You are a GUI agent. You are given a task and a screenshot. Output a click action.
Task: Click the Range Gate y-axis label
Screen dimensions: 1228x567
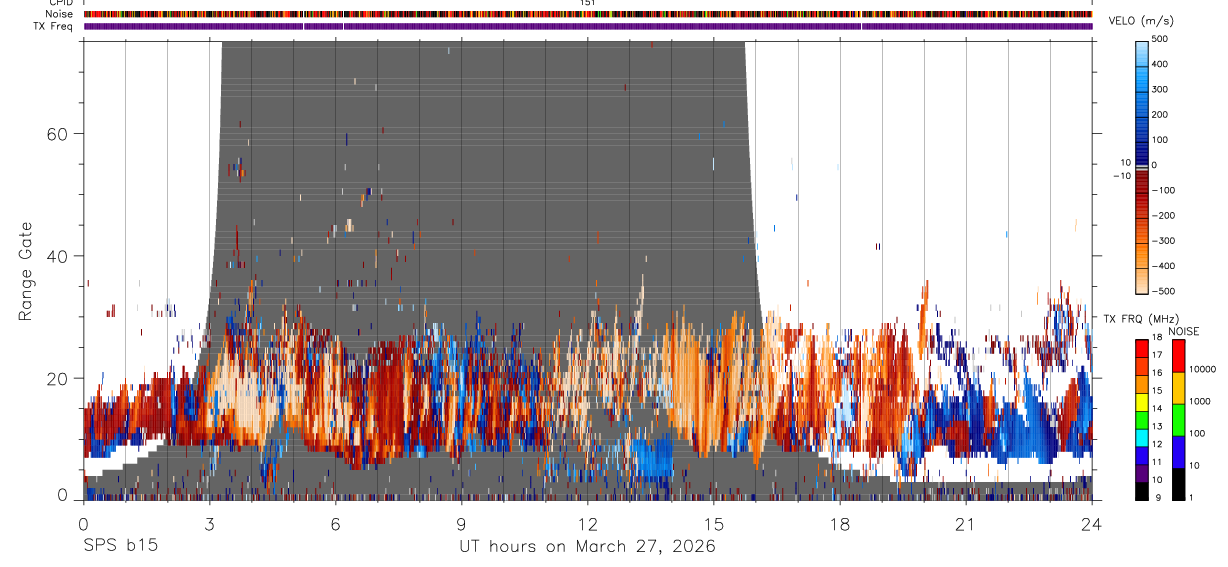26,270
